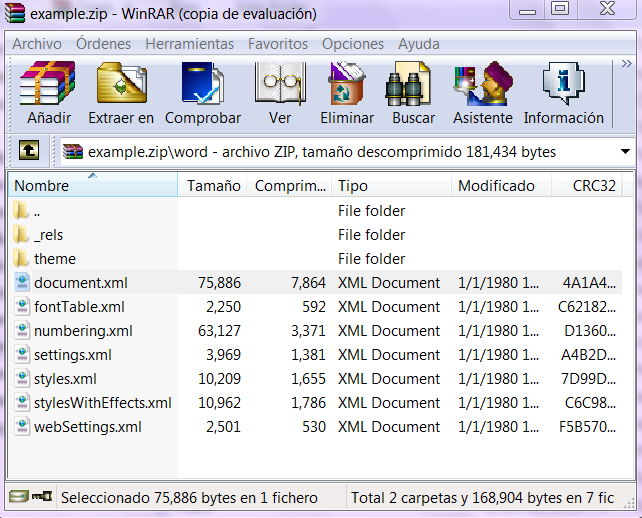Viewport: 642px width, 518px height.
Task: Select the webSettings.xml file name
Action: point(88,427)
